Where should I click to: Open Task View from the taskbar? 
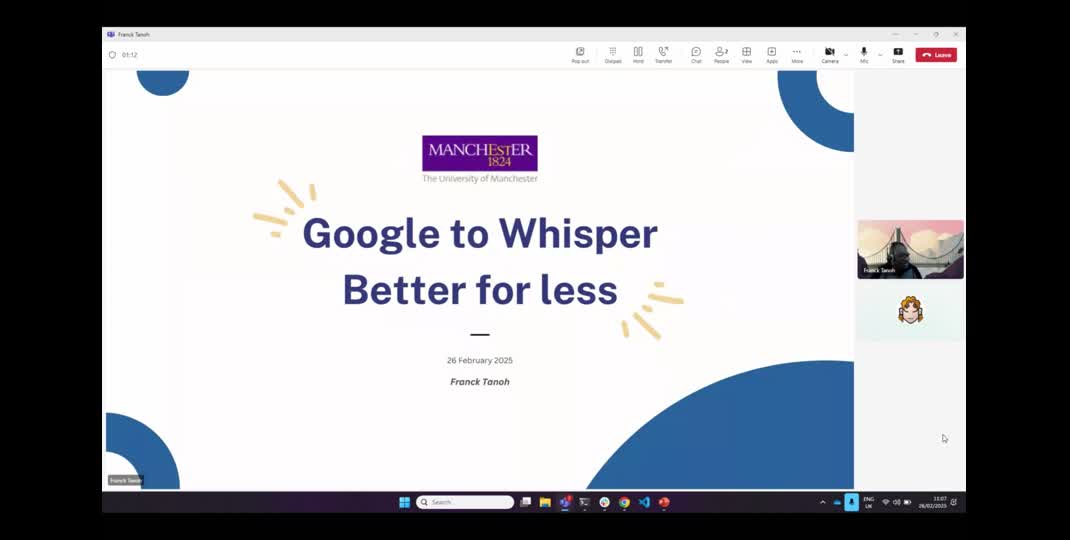coord(525,502)
